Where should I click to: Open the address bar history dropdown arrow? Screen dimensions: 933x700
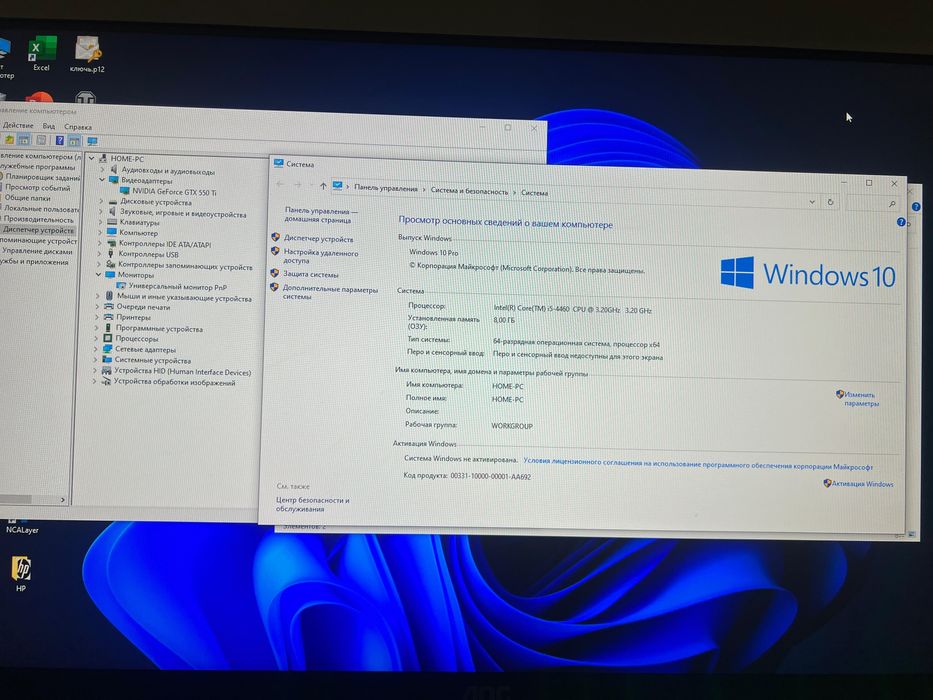point(812,202)
